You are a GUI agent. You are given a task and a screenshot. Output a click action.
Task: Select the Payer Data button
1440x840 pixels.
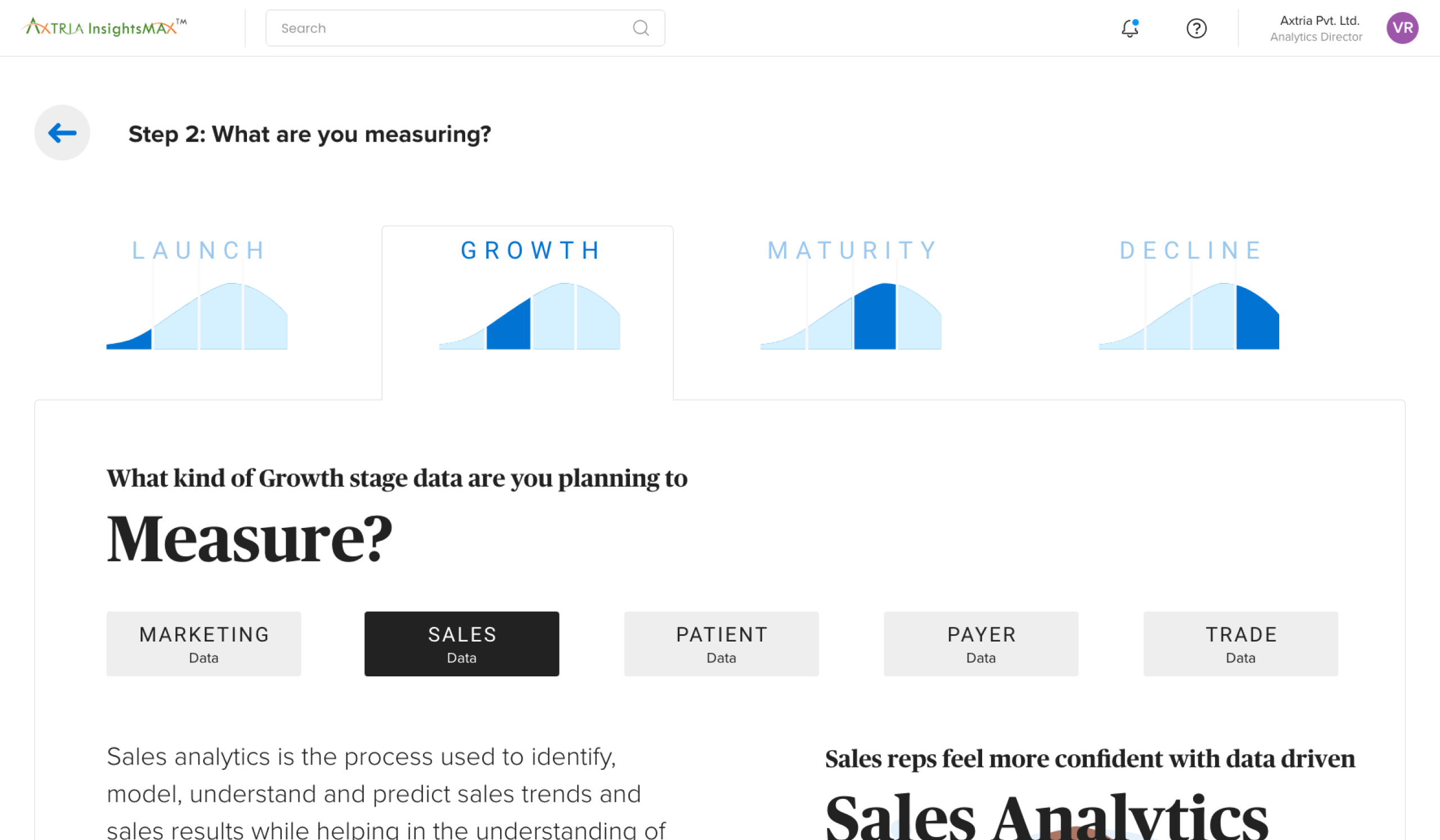click(x=980, y=644)
